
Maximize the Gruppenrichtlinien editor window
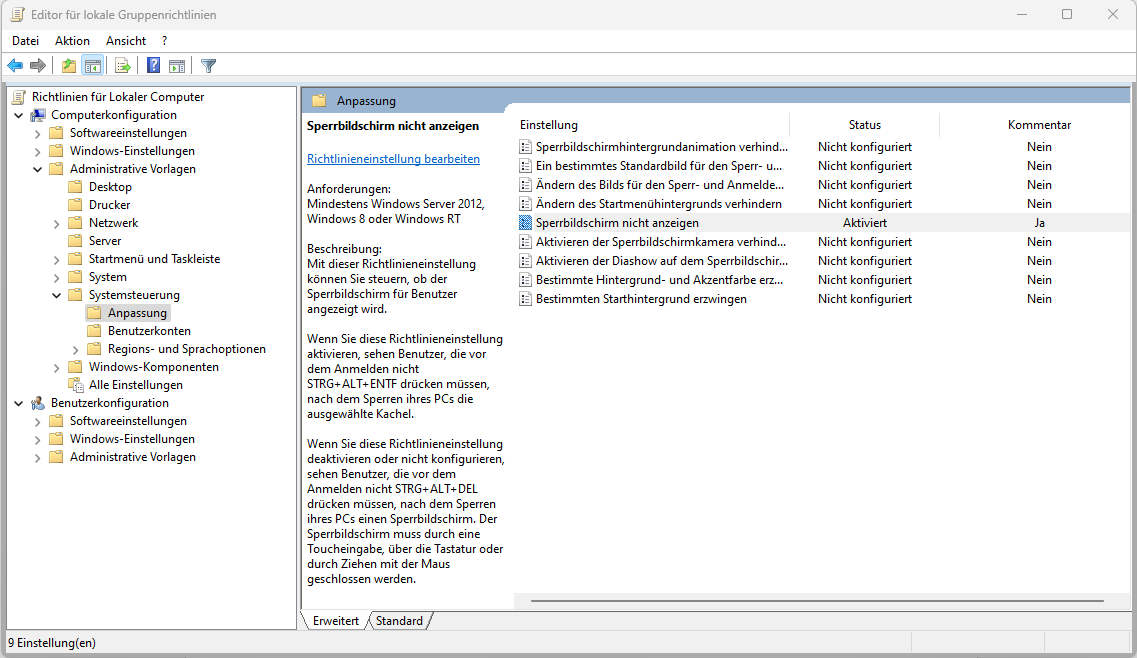tap(1067, 15)
